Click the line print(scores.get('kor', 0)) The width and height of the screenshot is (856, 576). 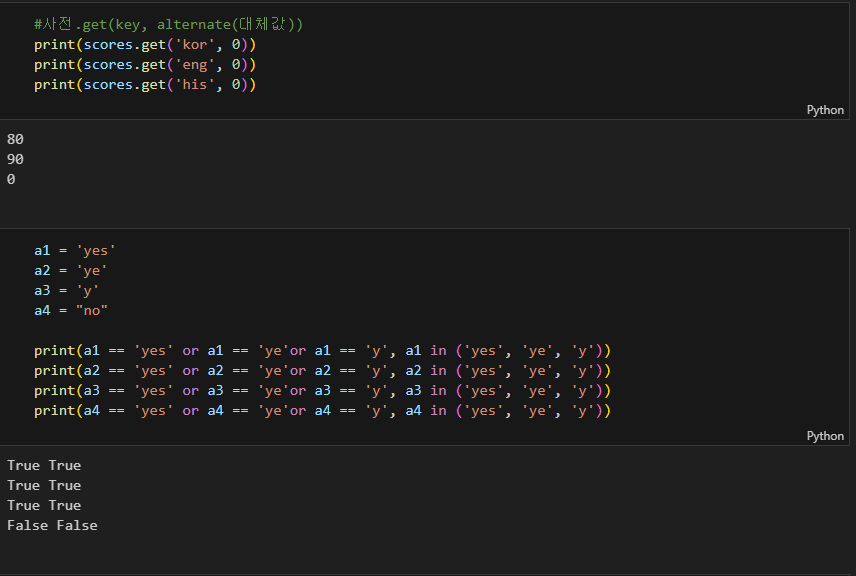tap(145, 45)
